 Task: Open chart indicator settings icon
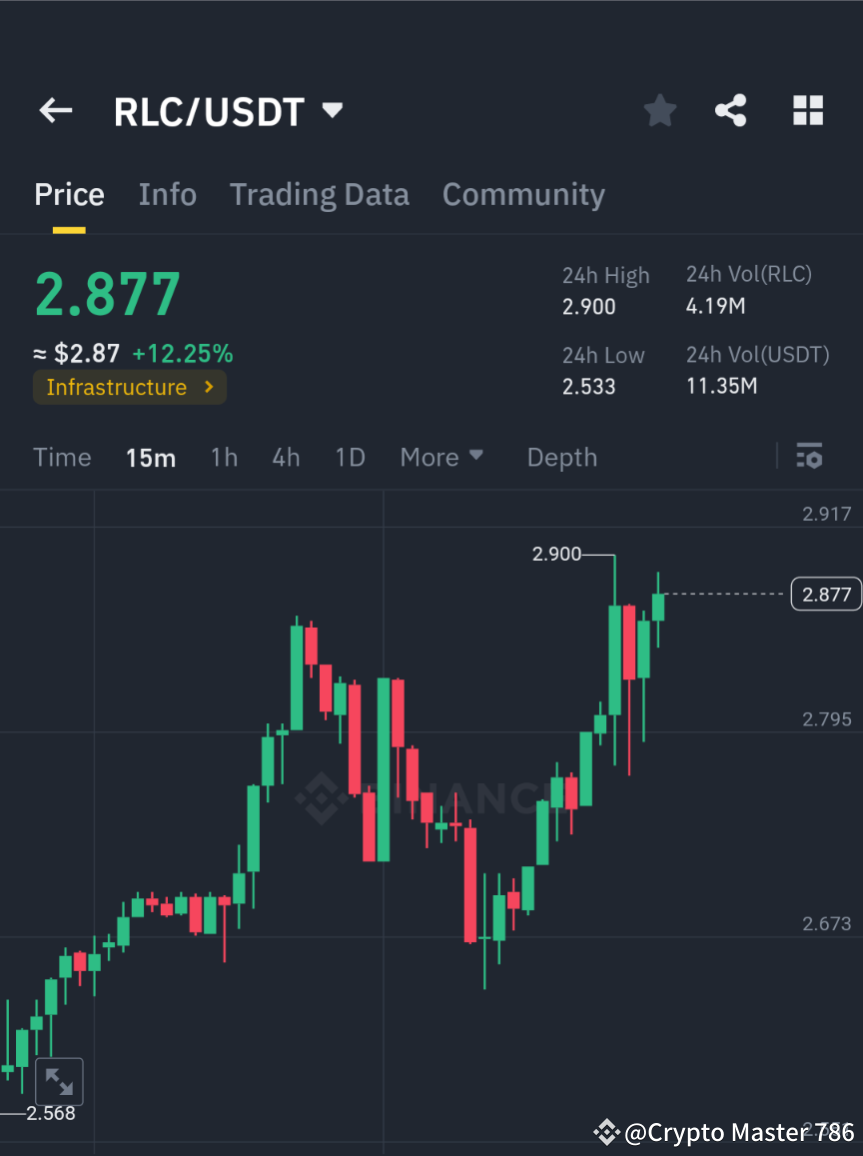pos(809,457)
